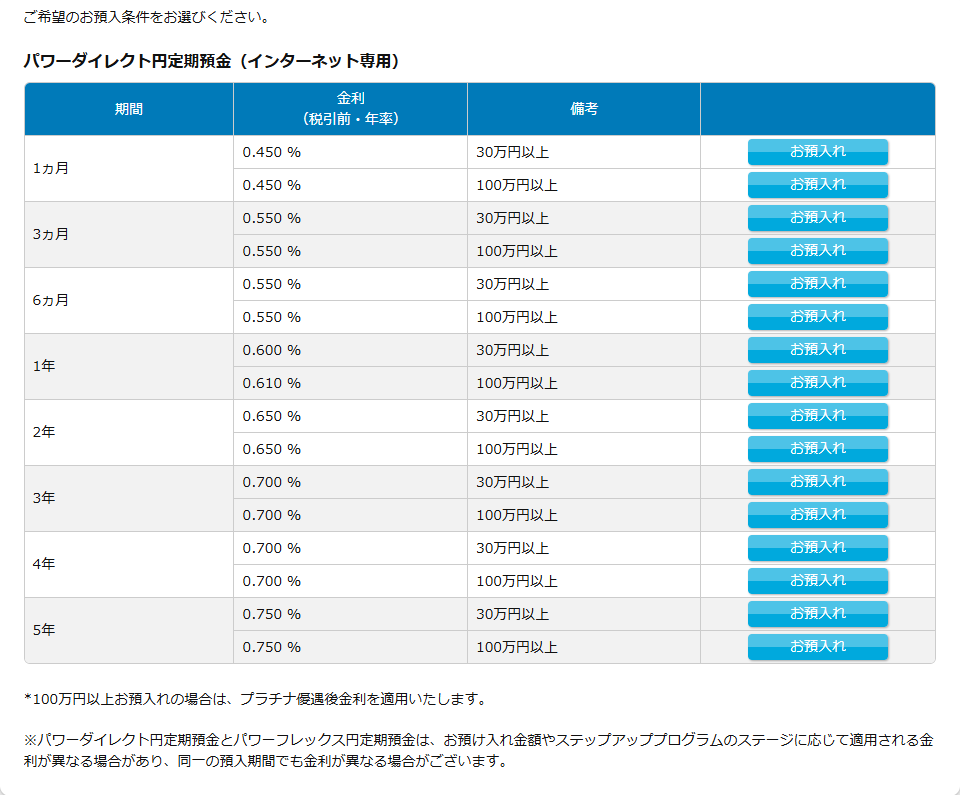
Task: Click お預入れ for 3年 30万円以上
Action: (817, 482)
